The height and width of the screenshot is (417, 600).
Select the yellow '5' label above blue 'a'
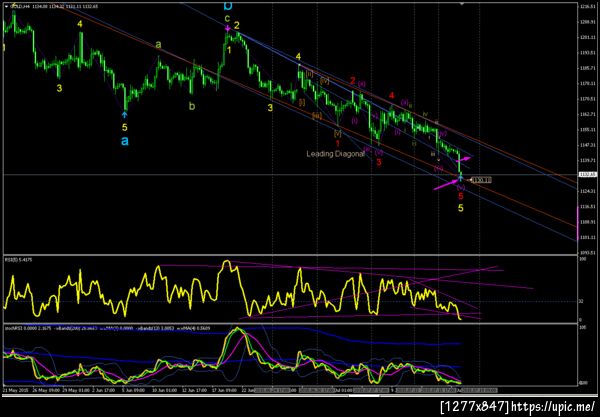click(125, 128)
